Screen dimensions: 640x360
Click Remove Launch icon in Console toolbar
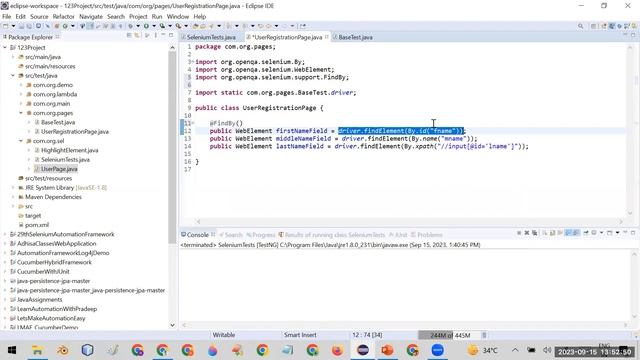point(527,233)
